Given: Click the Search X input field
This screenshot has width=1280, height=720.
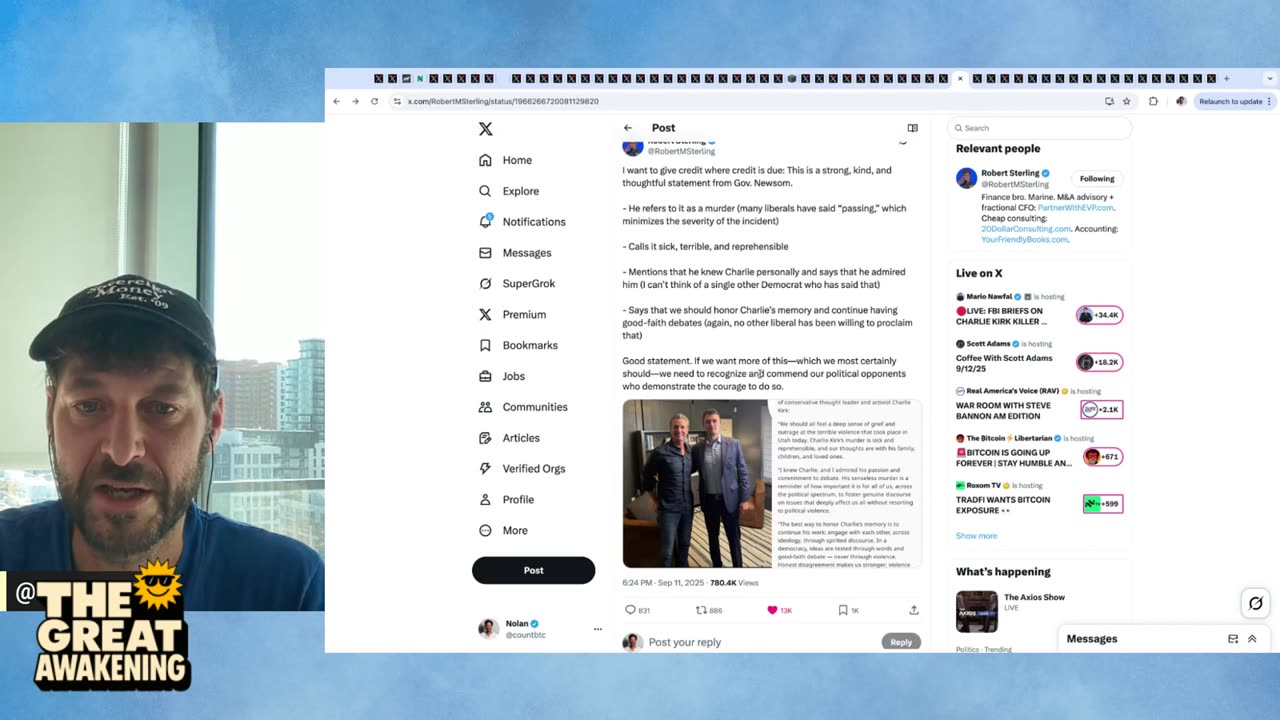Looking at the screenshot, I should click(x=1039, y=128).
